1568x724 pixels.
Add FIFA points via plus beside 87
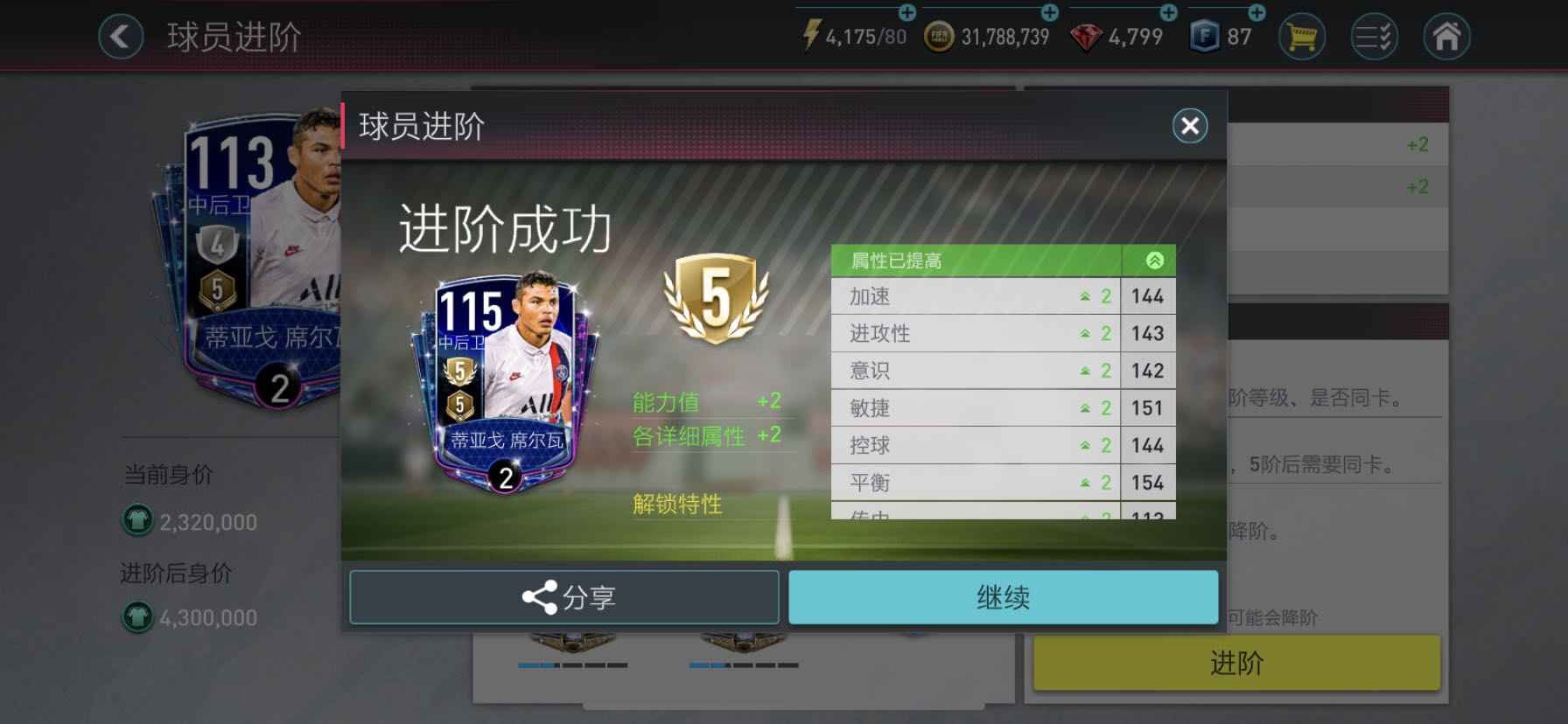click(x=1256, y=12)
